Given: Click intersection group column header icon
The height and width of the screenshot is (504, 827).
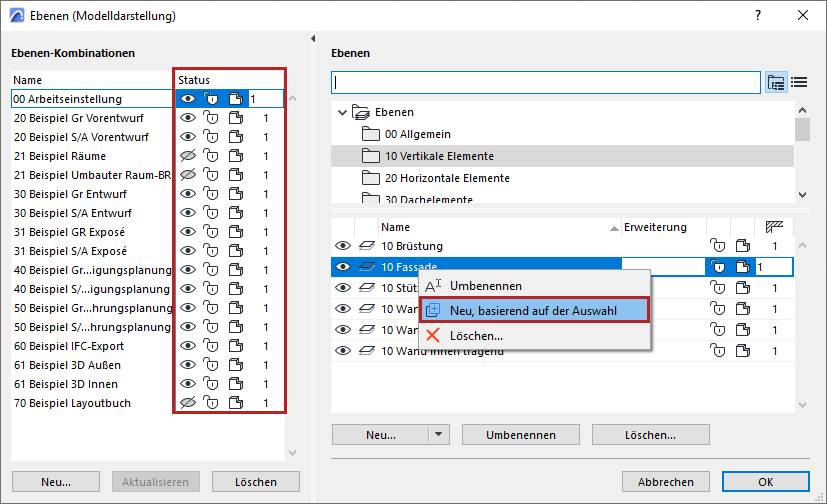Looking at the screenshot, I should [773, 227].
